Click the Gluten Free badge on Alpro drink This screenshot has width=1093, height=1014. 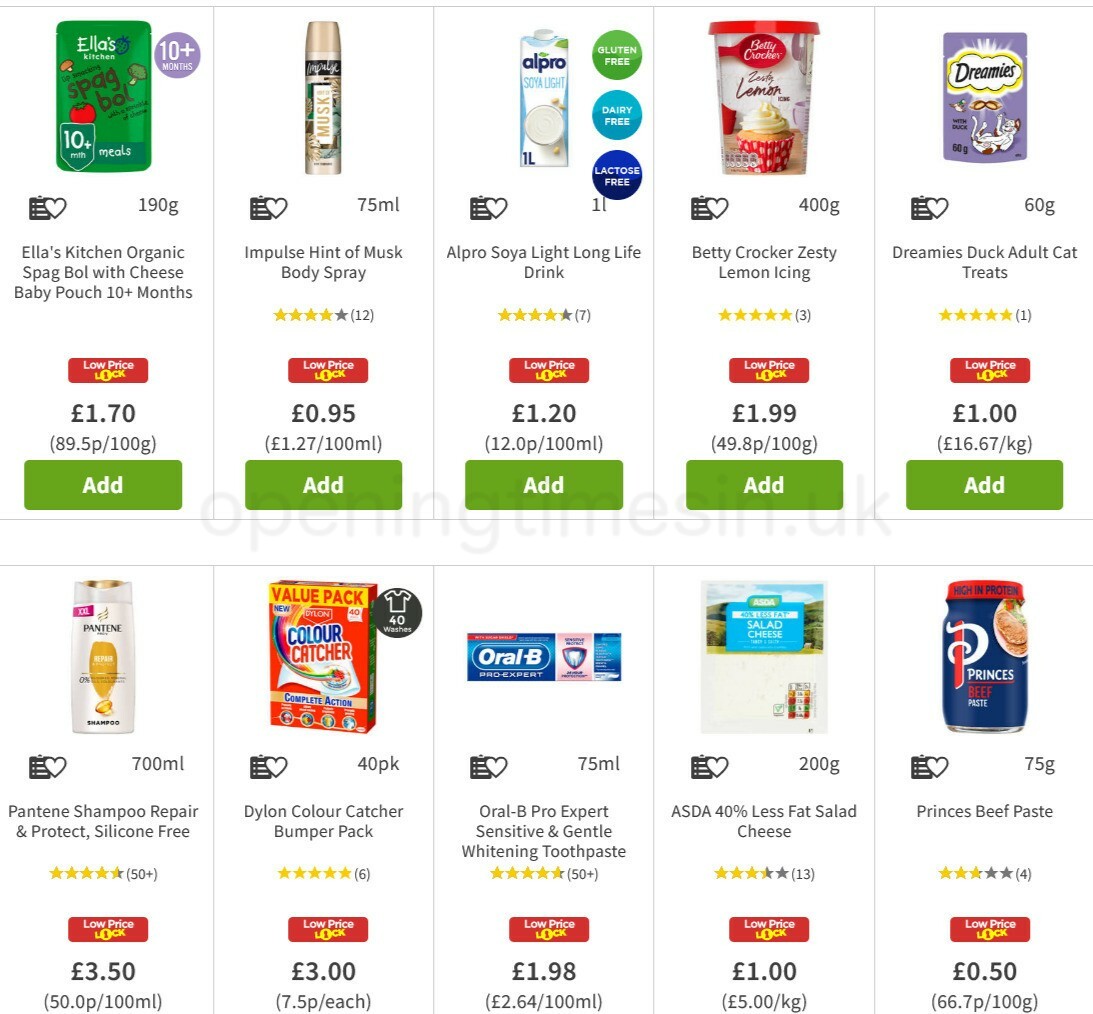[x=616, y=55]
